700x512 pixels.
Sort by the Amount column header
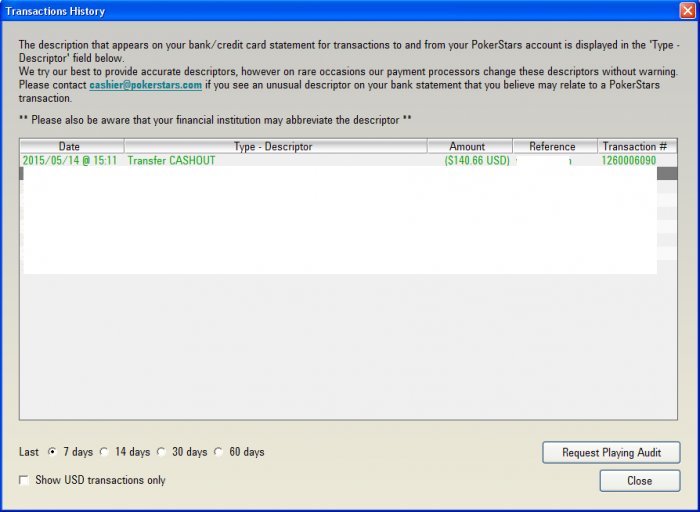470,146
